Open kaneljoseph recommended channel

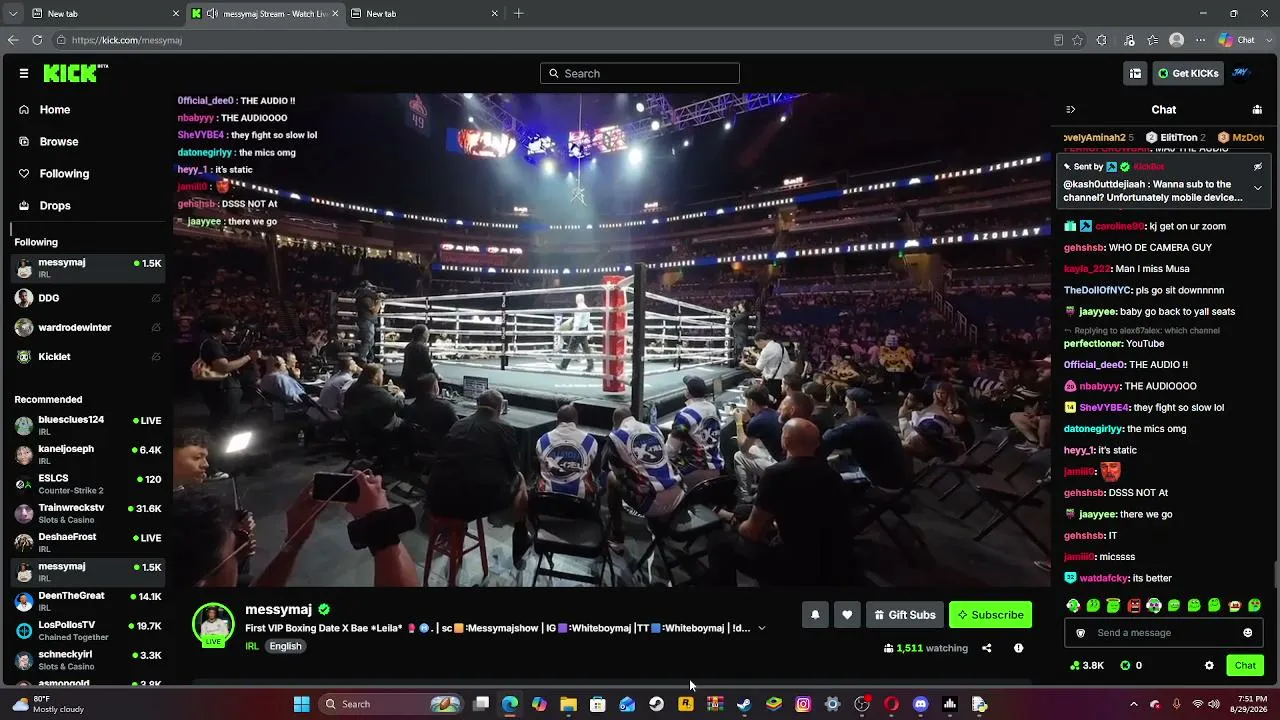click(88, 454)
